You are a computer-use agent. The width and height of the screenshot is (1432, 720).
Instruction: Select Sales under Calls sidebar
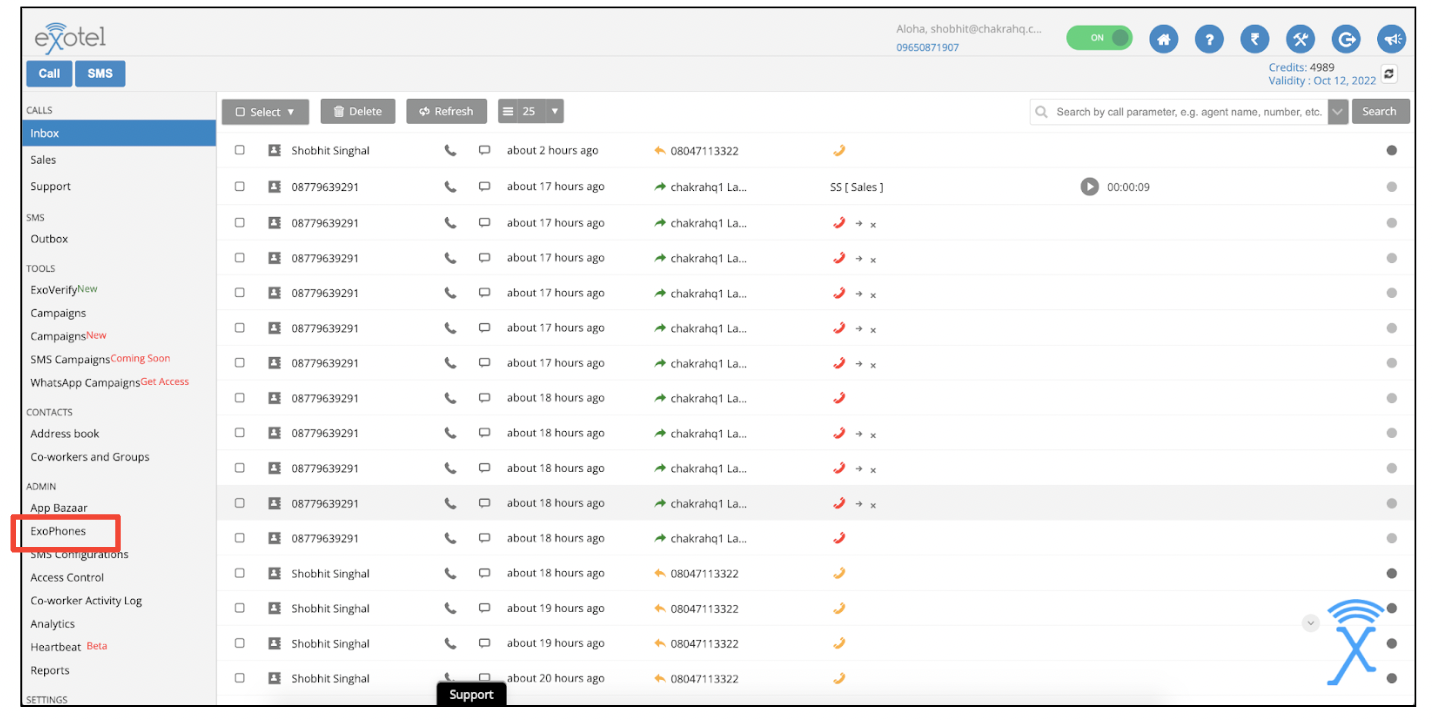43,160
